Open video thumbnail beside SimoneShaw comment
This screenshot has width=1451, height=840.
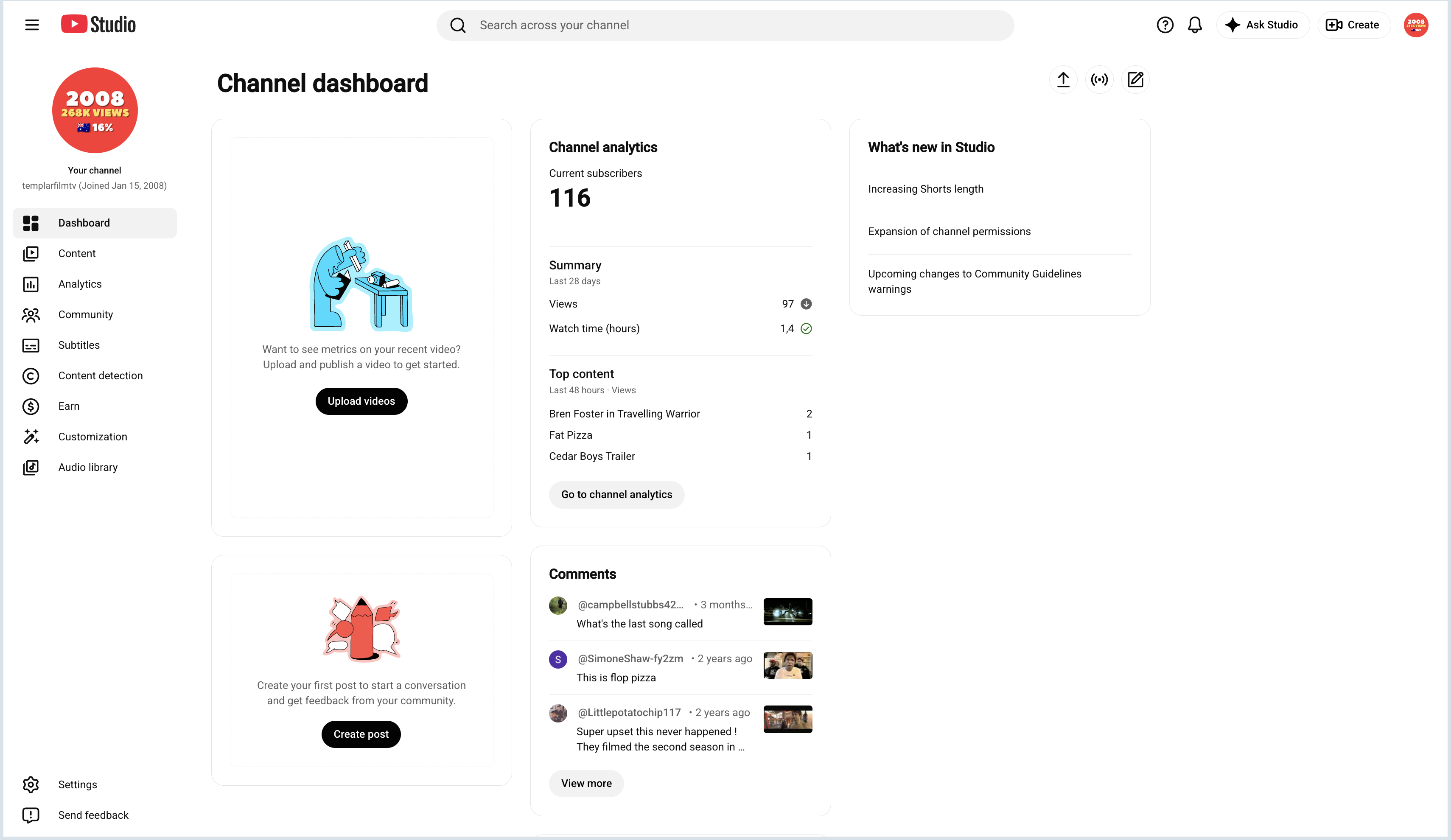click(788, 666)
